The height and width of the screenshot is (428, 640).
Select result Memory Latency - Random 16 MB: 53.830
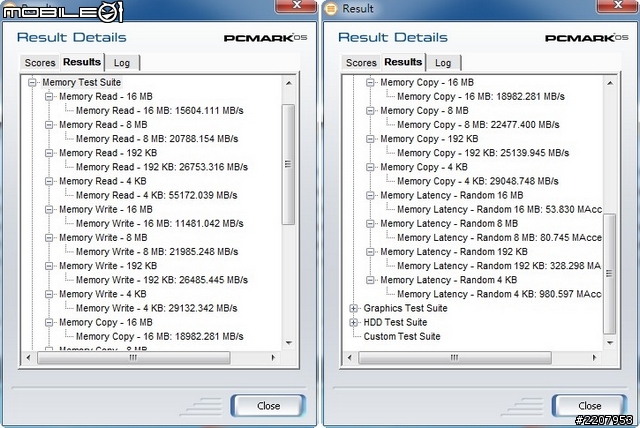(x=499, y=209)
